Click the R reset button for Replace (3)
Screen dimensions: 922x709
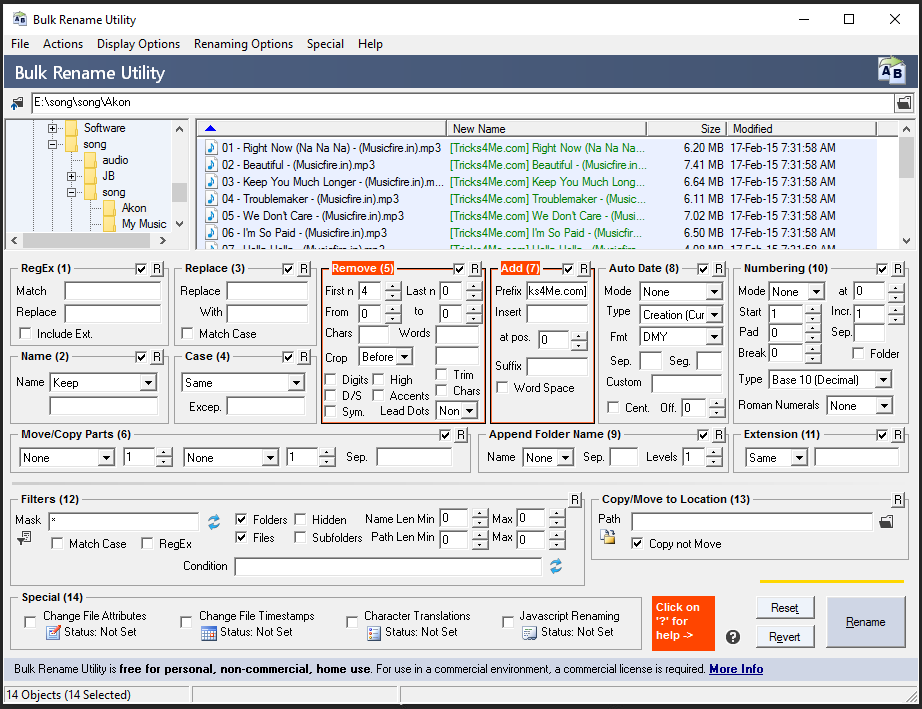tap(304, 269)
